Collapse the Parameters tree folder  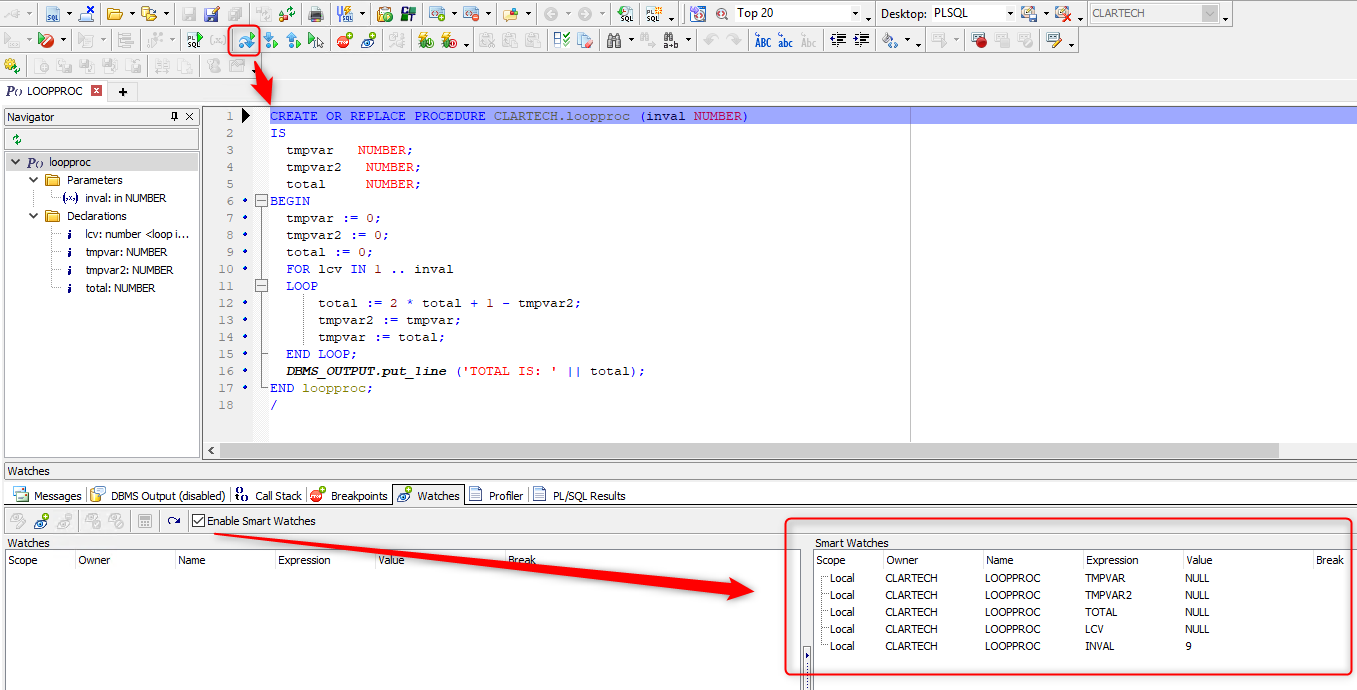click(x=34, y=180)
